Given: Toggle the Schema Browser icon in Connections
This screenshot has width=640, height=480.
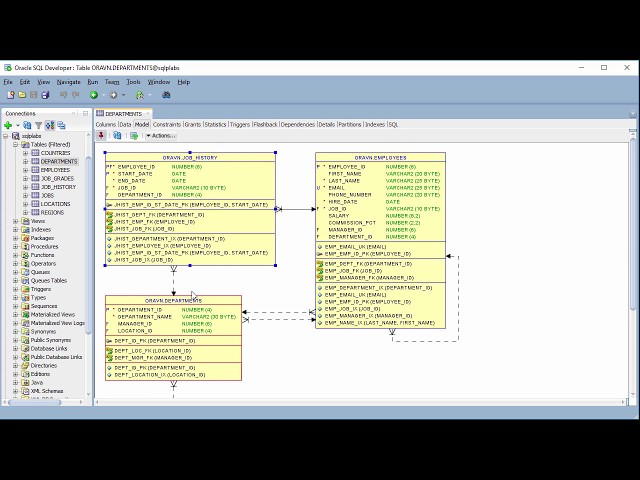Looking at the screenshot, I should pos(50,125).
